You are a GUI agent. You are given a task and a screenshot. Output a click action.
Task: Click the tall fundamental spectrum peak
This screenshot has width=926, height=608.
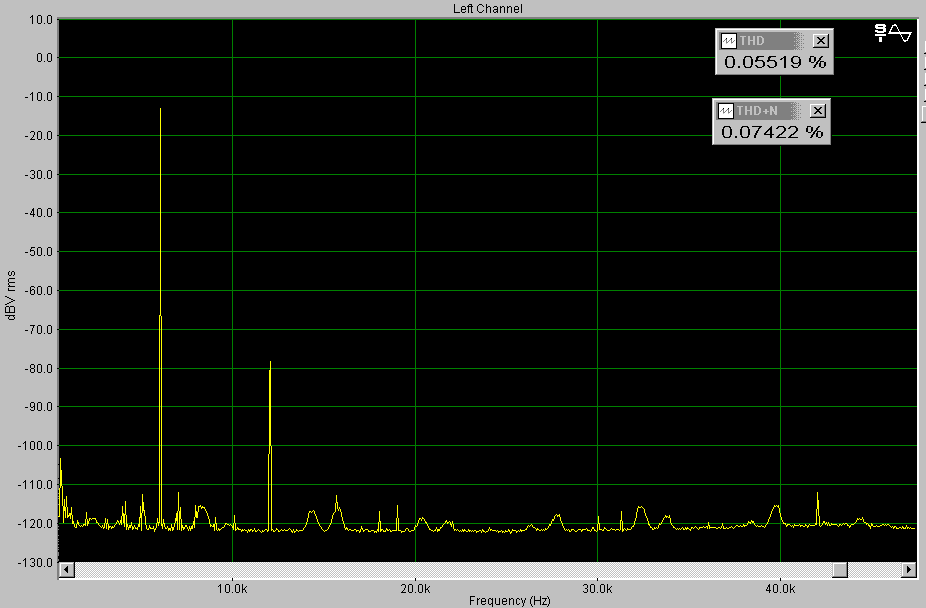[x=160, y=319]
